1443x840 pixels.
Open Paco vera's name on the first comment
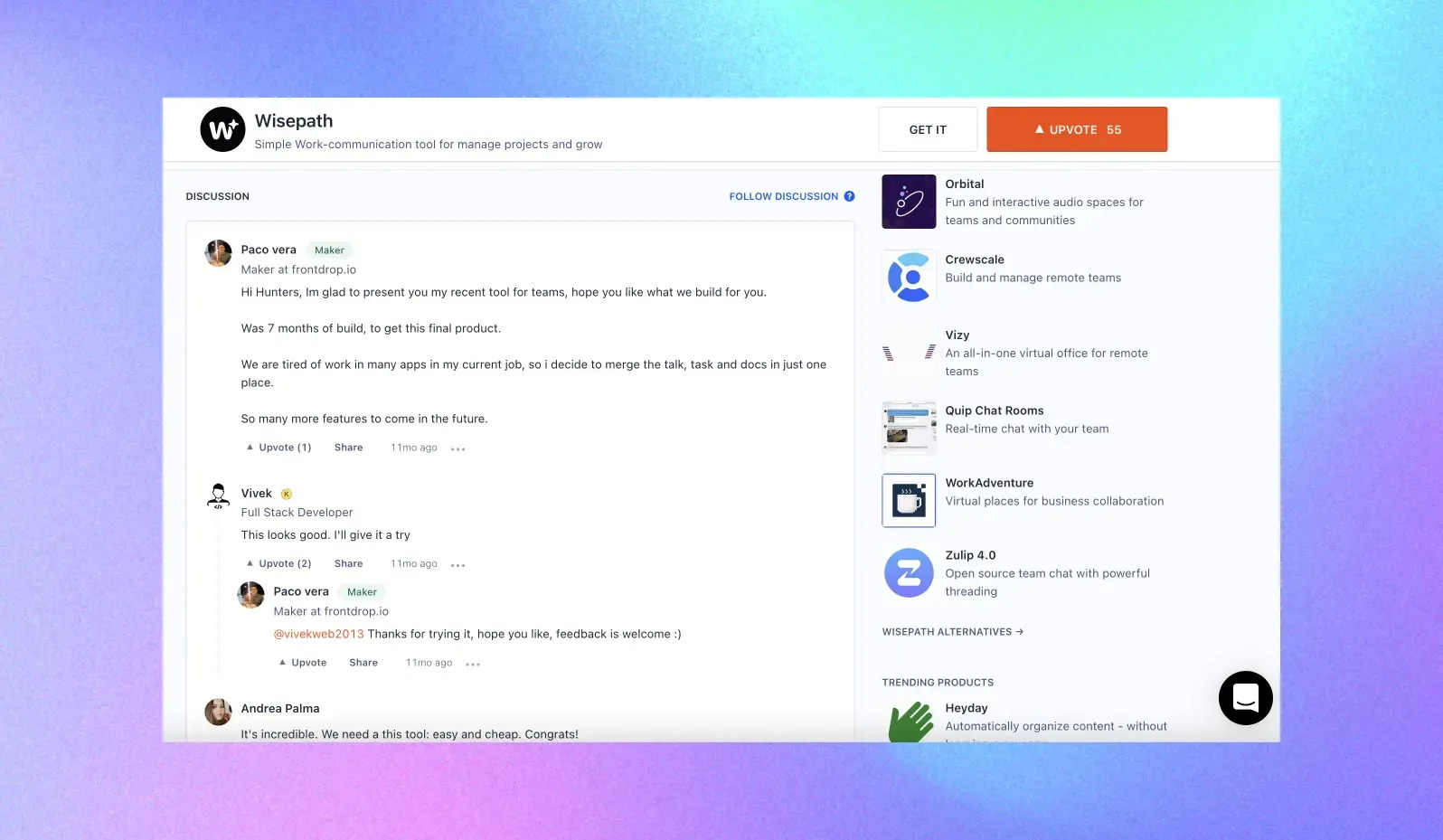tap(269, 250)
